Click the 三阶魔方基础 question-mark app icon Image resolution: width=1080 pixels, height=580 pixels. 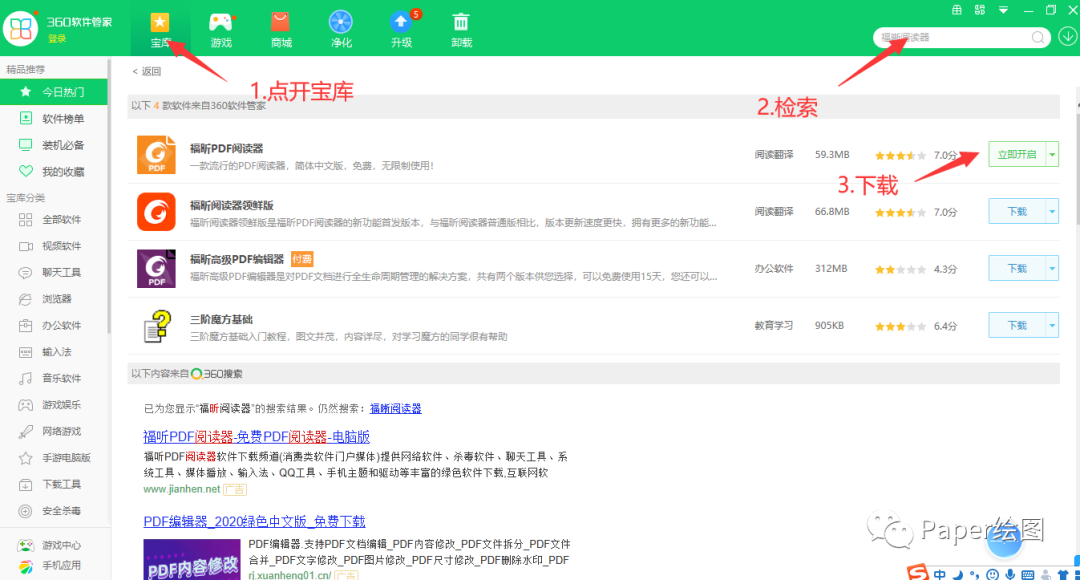[157, 325]
